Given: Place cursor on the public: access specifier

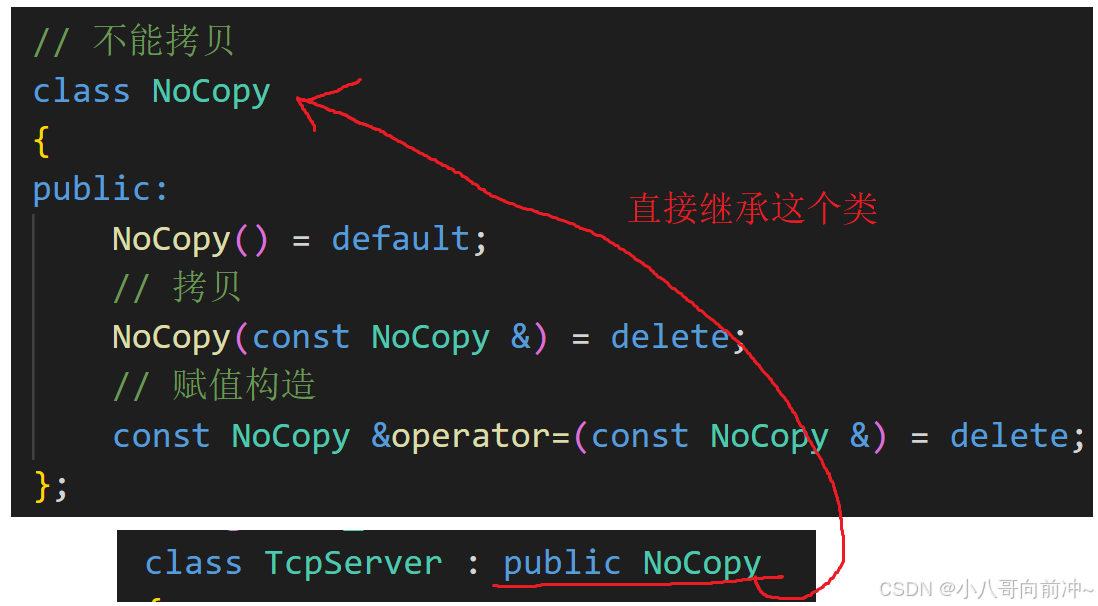Looking at the screenshot, I should point(101,190).
